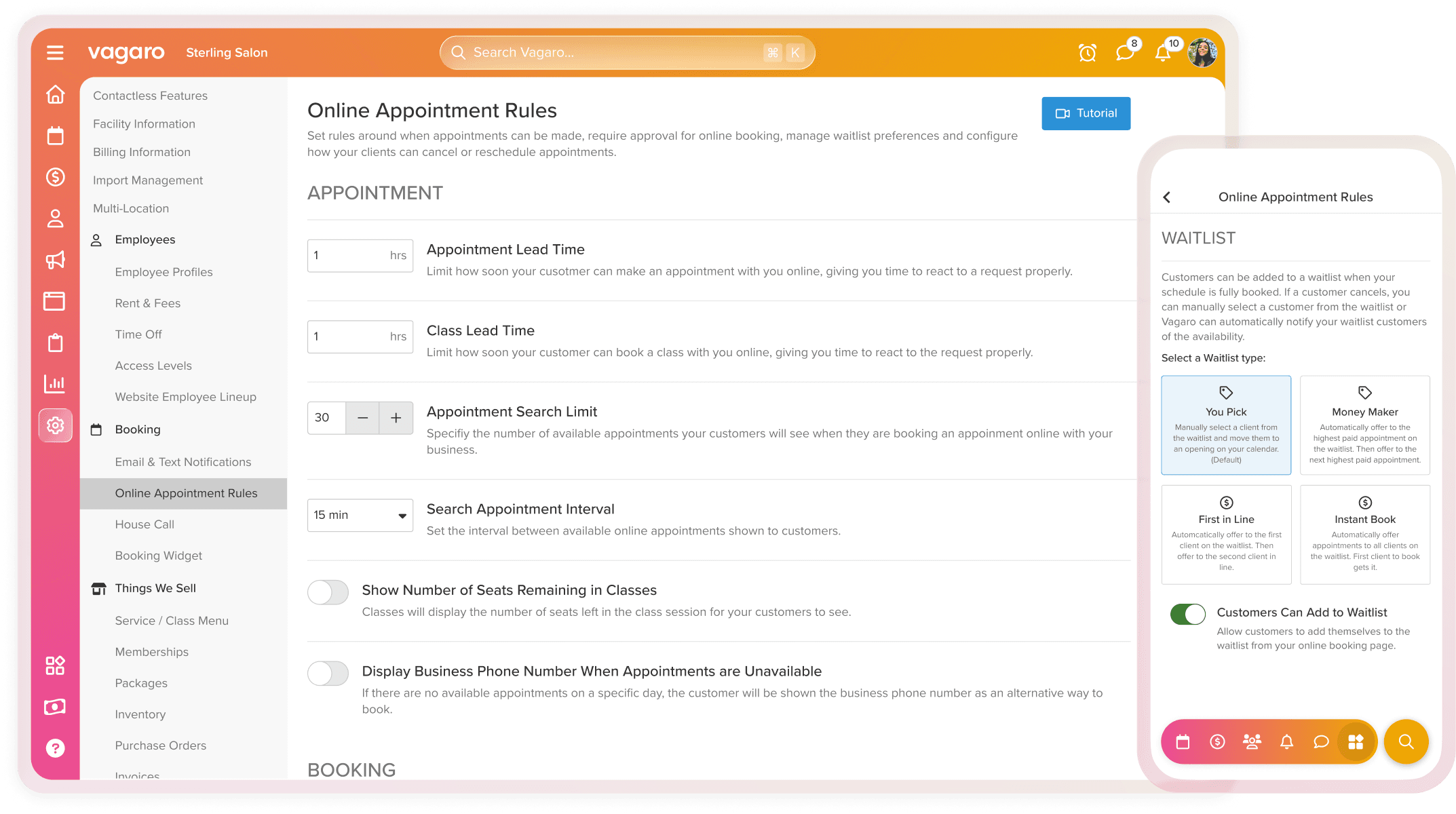
Task: Tap the orange search button on phone
Action: [x=1406, y=741]
